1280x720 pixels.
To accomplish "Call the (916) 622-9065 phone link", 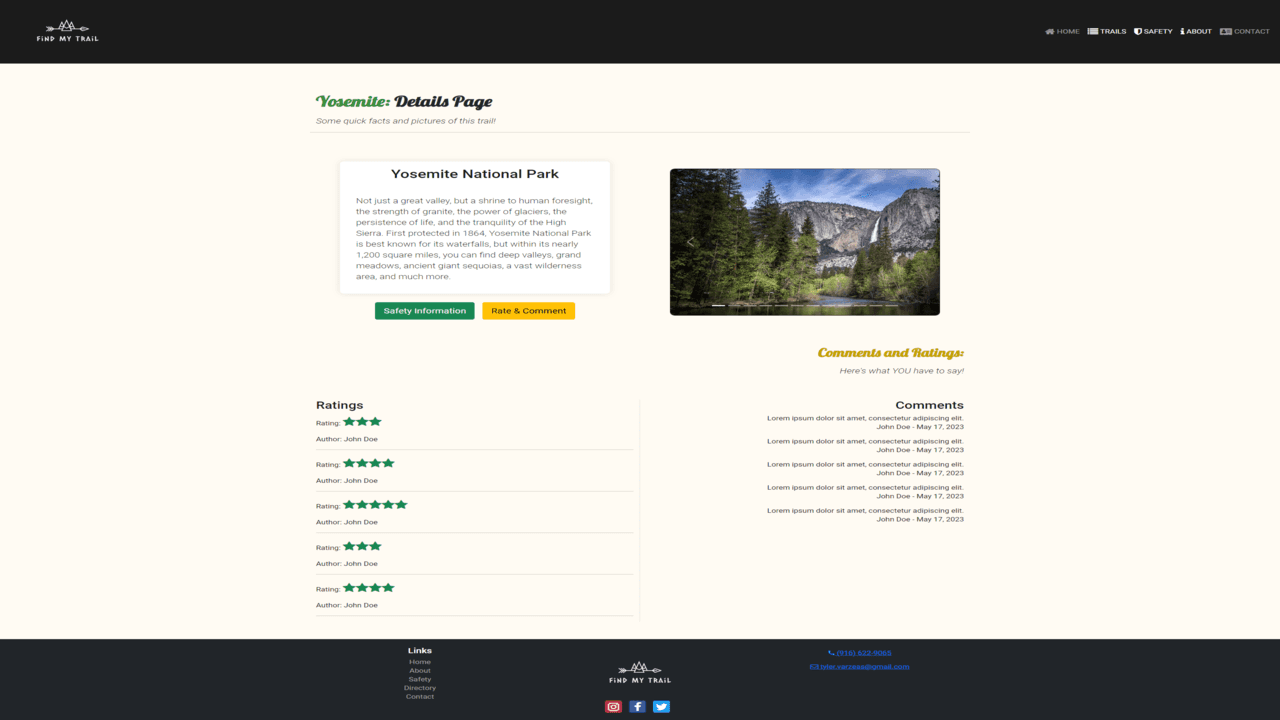I will tap(860, 653).
